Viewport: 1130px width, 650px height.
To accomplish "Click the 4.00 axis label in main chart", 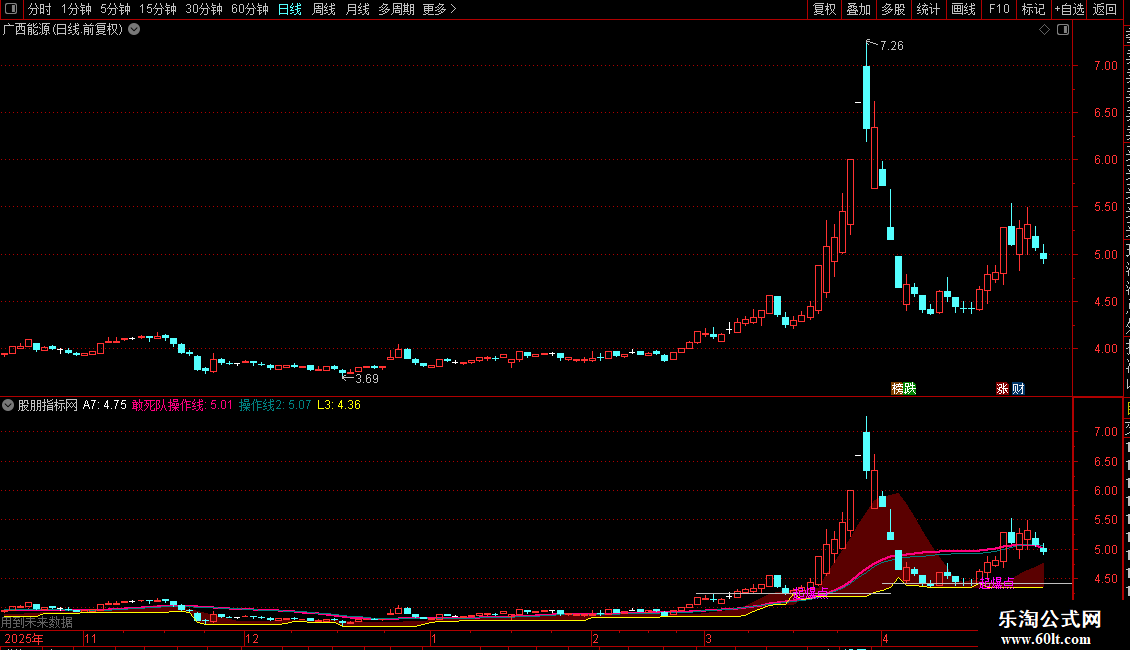I will (x=1105, y=349).
